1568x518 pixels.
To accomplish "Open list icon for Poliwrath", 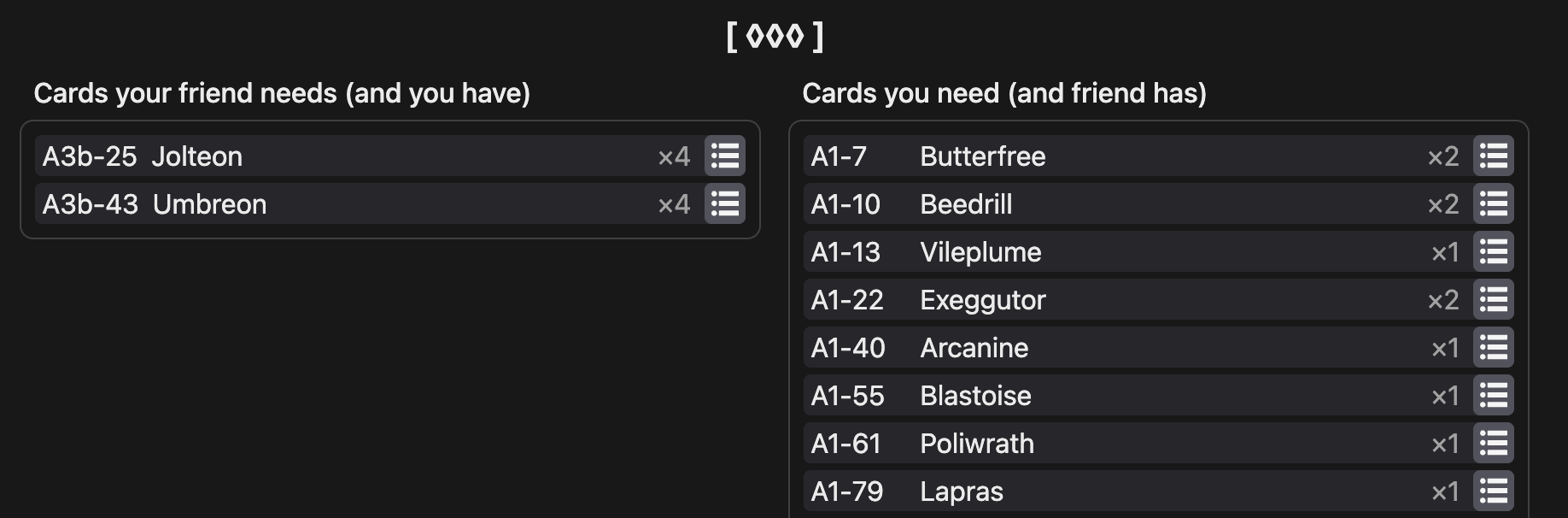I will (x=1494, y=444).
